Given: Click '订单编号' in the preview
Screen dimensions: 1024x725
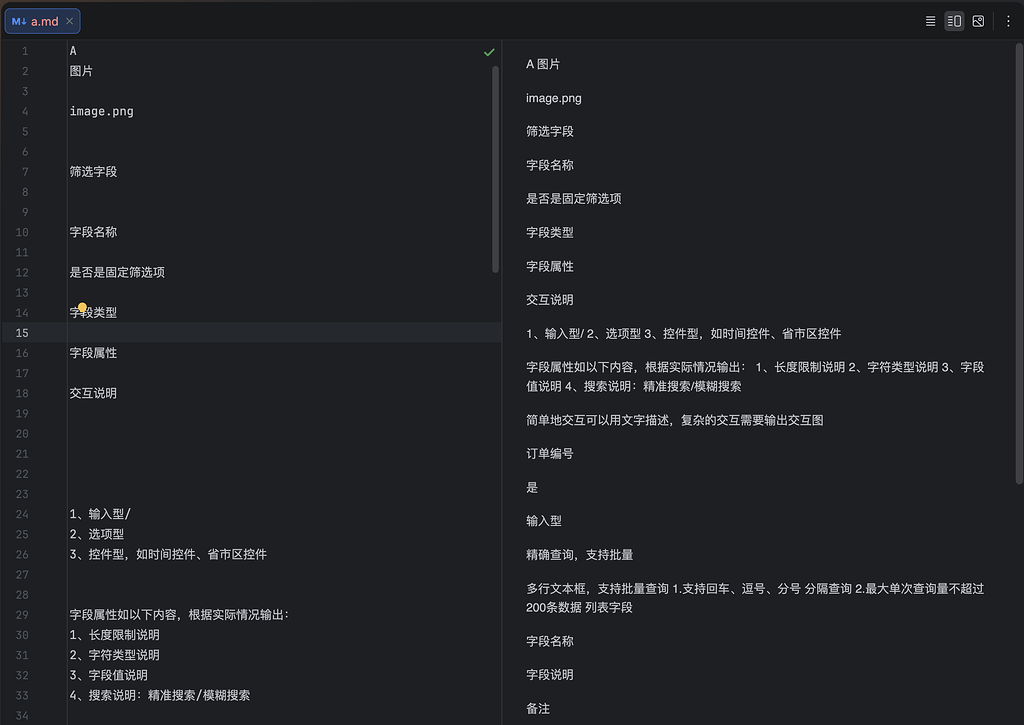Looking at the screenshot, I should coord(550,453).
